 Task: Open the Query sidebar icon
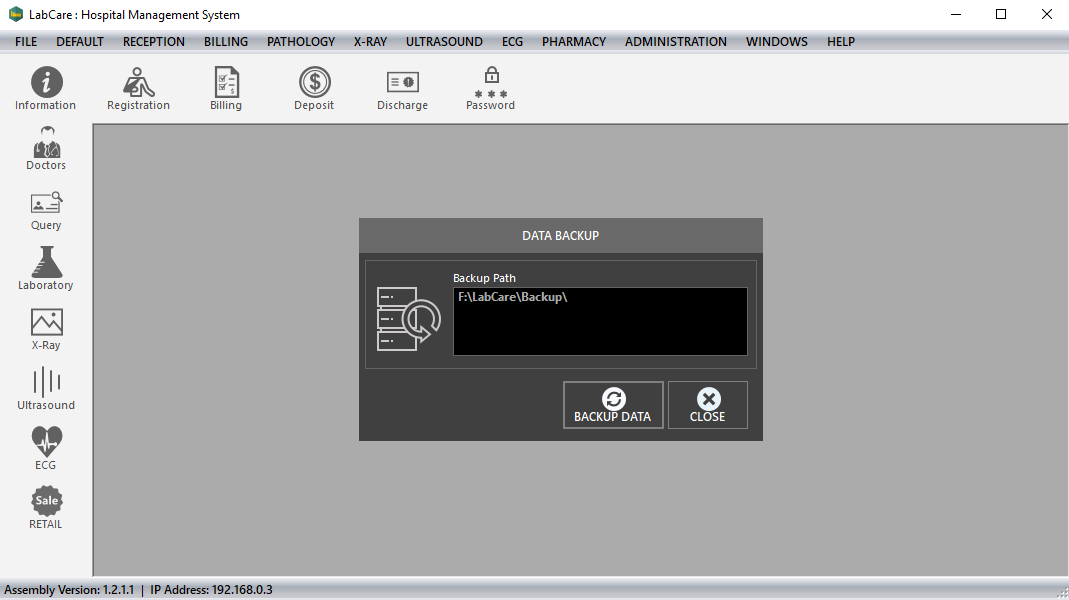coord(46,211)
